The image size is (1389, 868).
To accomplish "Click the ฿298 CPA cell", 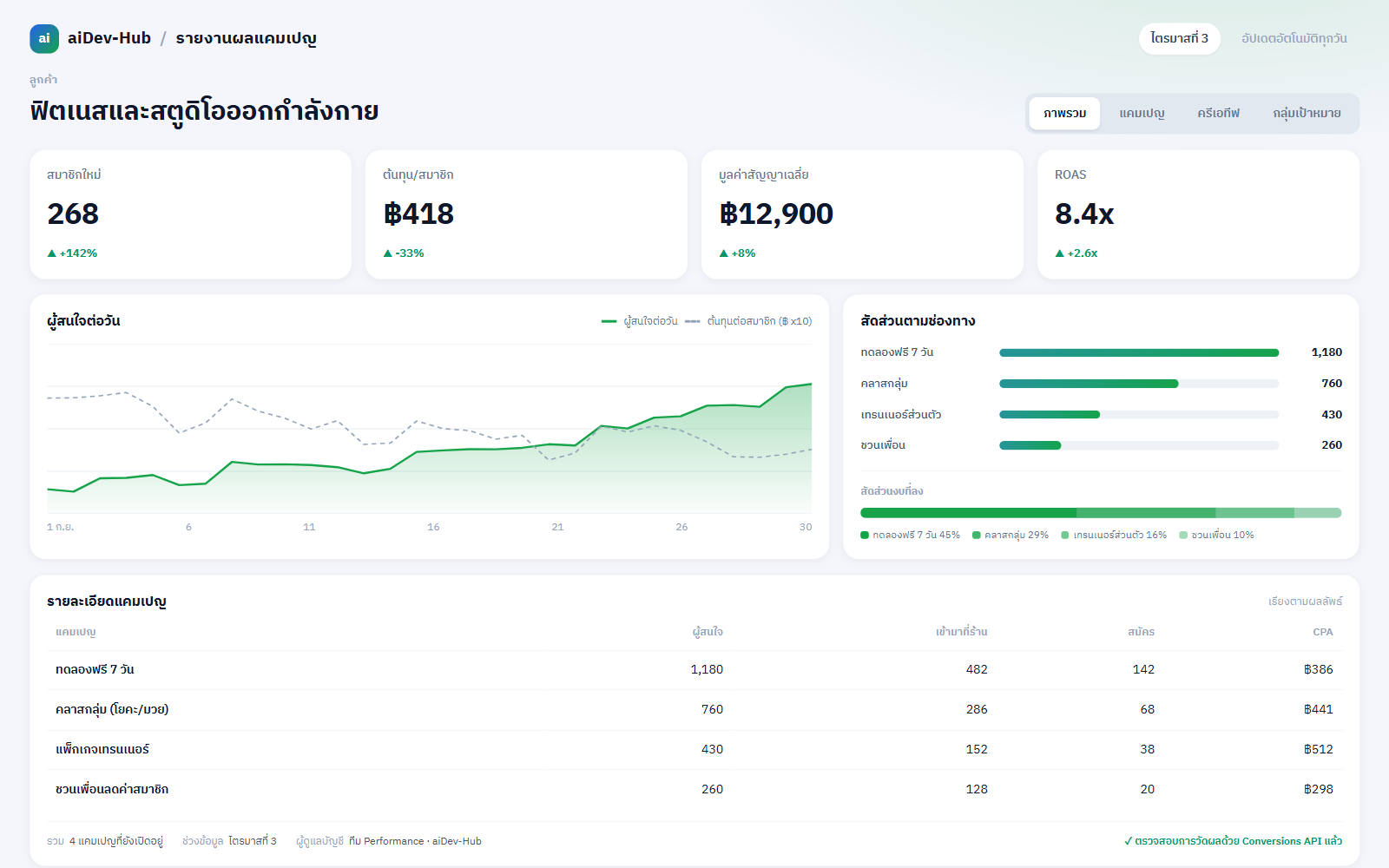I will 1318,790.
